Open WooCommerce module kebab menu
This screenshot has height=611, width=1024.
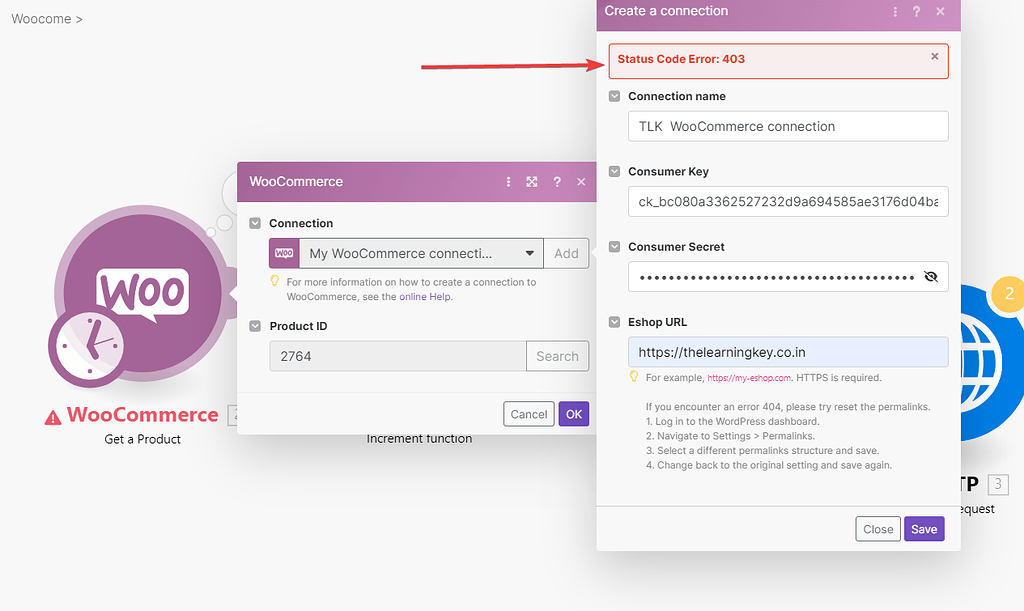[x=508, y=182]
